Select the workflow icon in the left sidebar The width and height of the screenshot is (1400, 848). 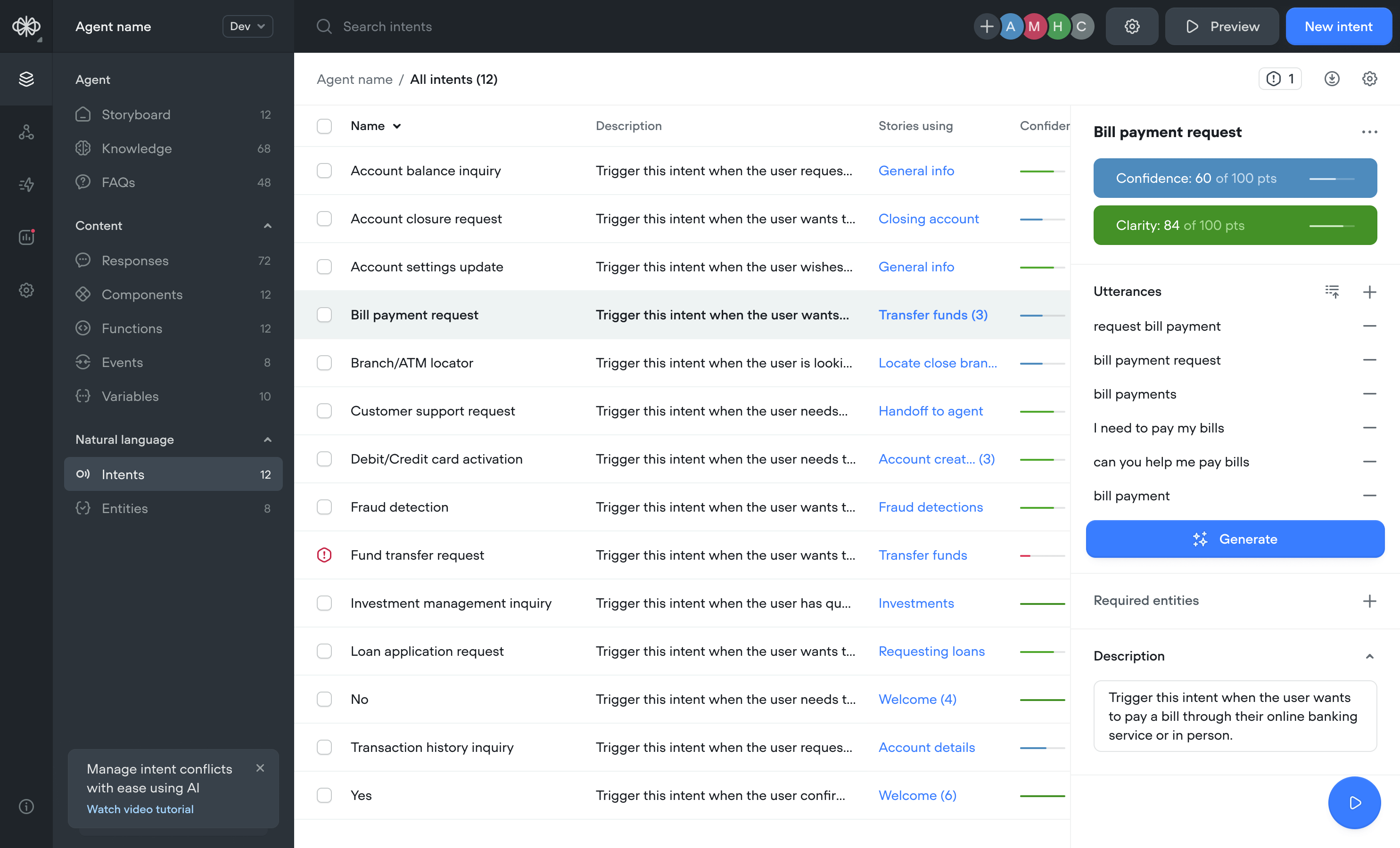click(x=26, y=132)
